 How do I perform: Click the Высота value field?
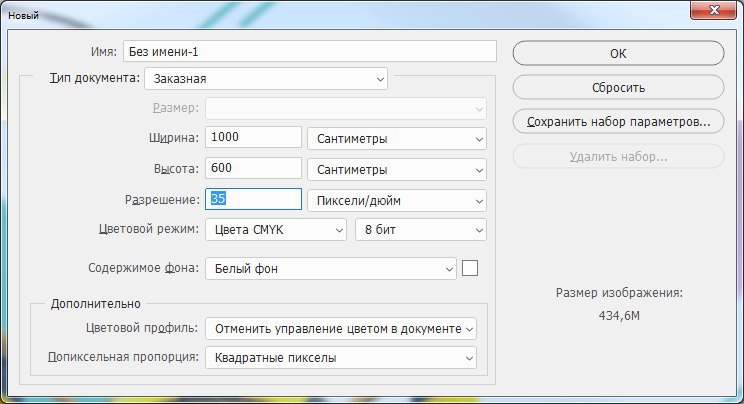[x=253, y=168]
